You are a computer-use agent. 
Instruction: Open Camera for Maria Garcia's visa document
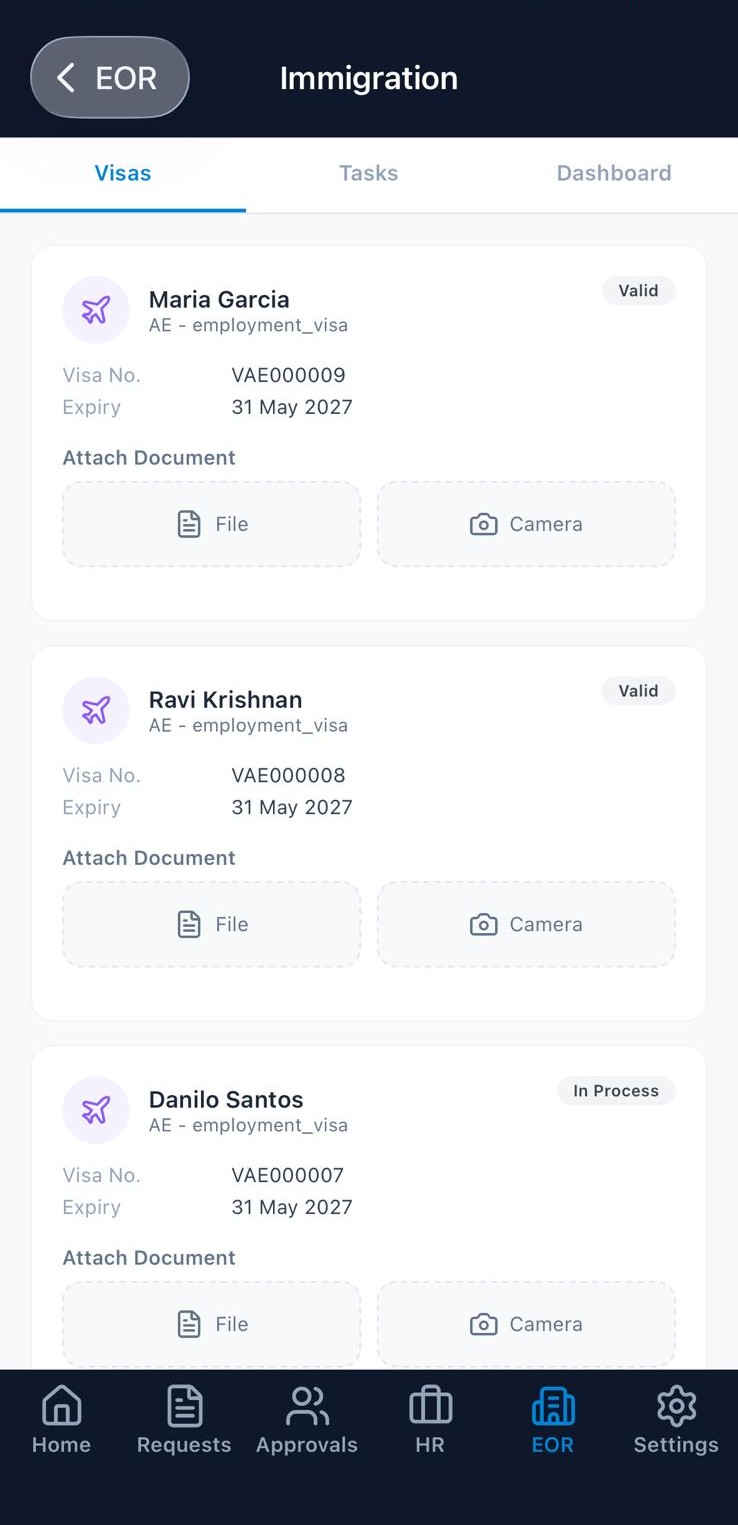tap(526, 524)
